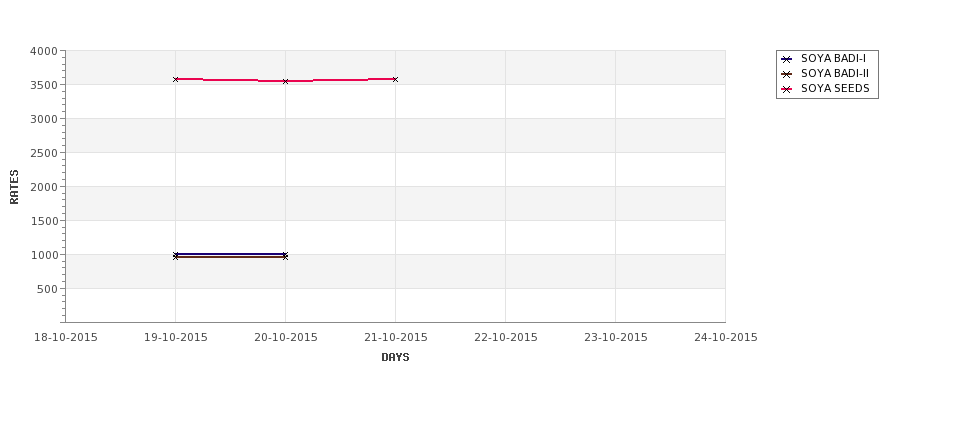Select SOYA SEEDS data point on 20-10-2015

(285, 81)
